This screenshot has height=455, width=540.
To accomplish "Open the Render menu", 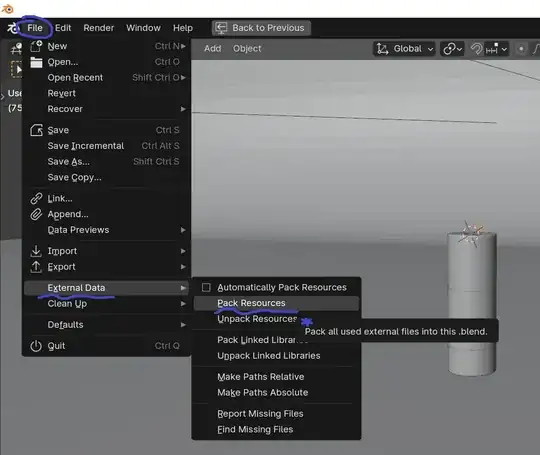I will (x=98, y=28).
